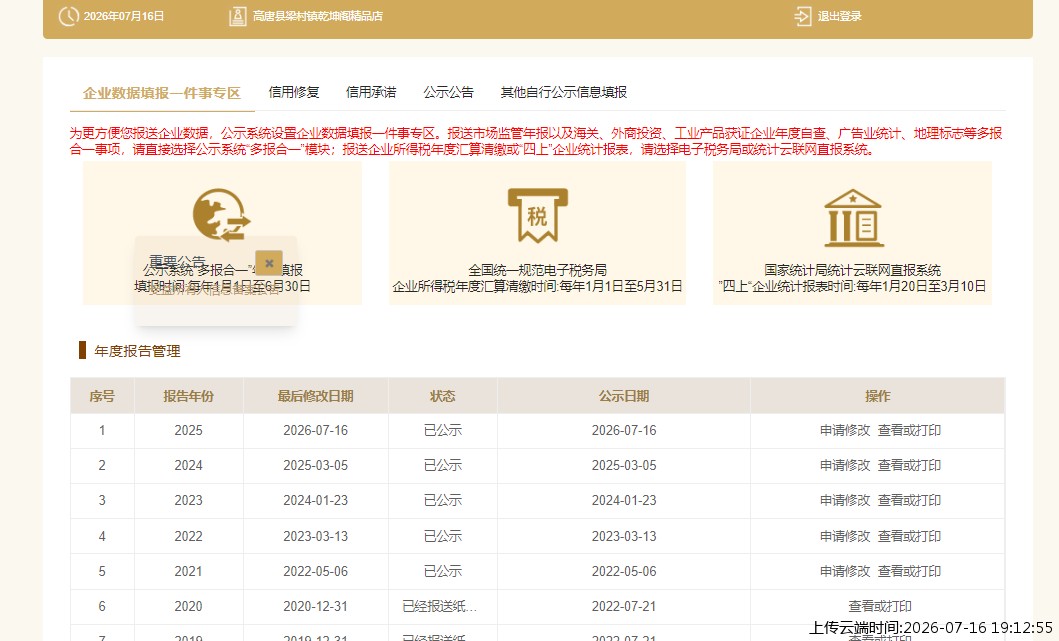Click 查看或打印 for the 2024 report
The height and width of the screenshot is (641, 1059).
909,465
